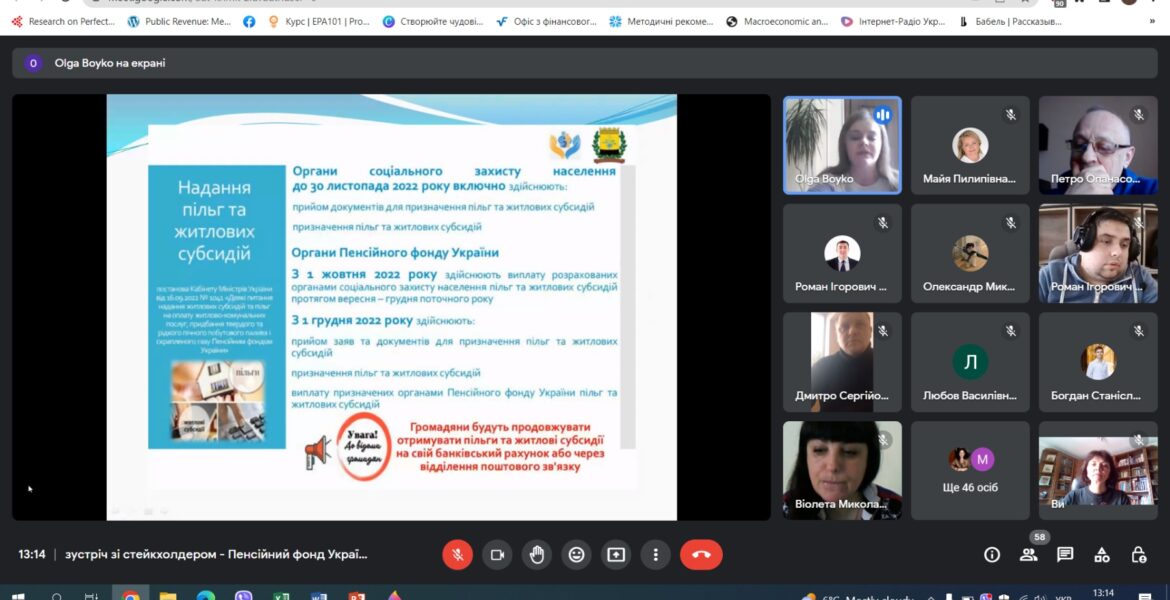Select your own tile labeled 'Ви'
The height and width of the screenshot is (600, 1170).
(1098, 470)
